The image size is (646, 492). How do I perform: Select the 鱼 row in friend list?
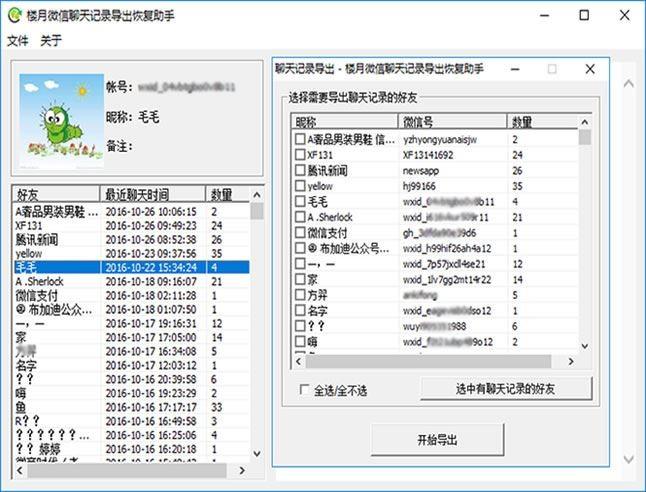pyautogui.click(x=132, y=407)
